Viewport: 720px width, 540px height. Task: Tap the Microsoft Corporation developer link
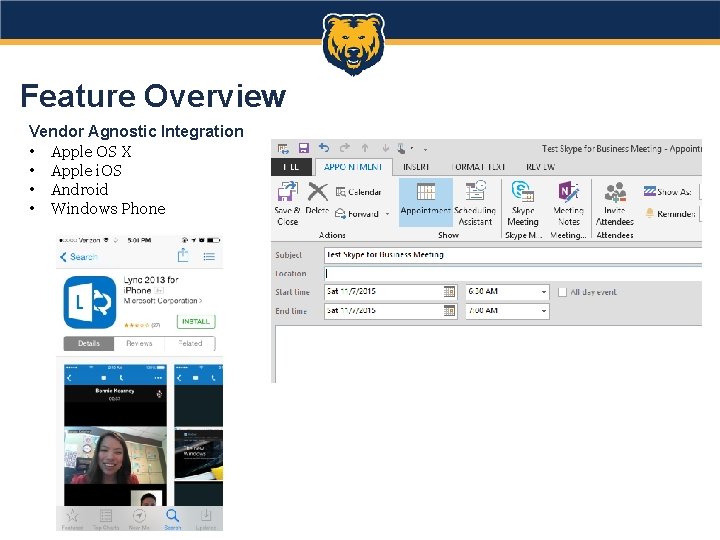pos(163,301)
